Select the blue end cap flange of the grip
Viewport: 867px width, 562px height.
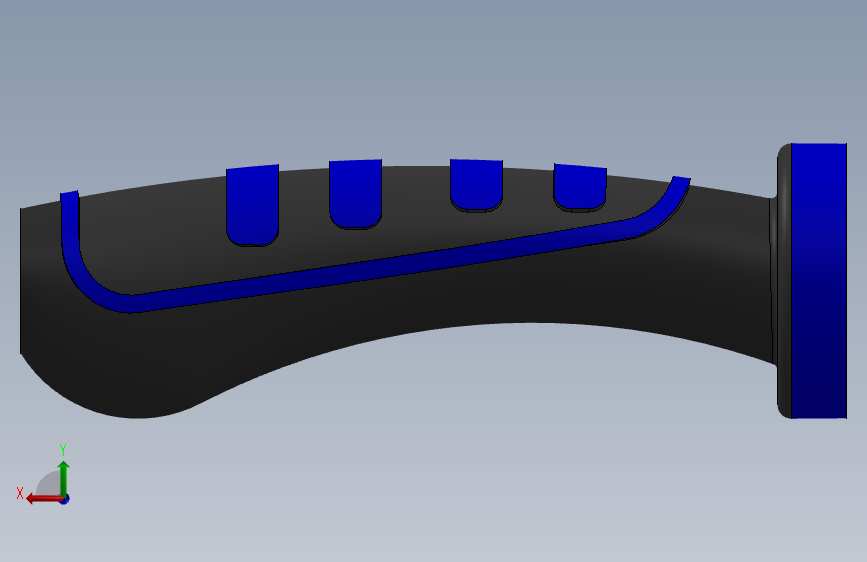(x=818, y=280)
